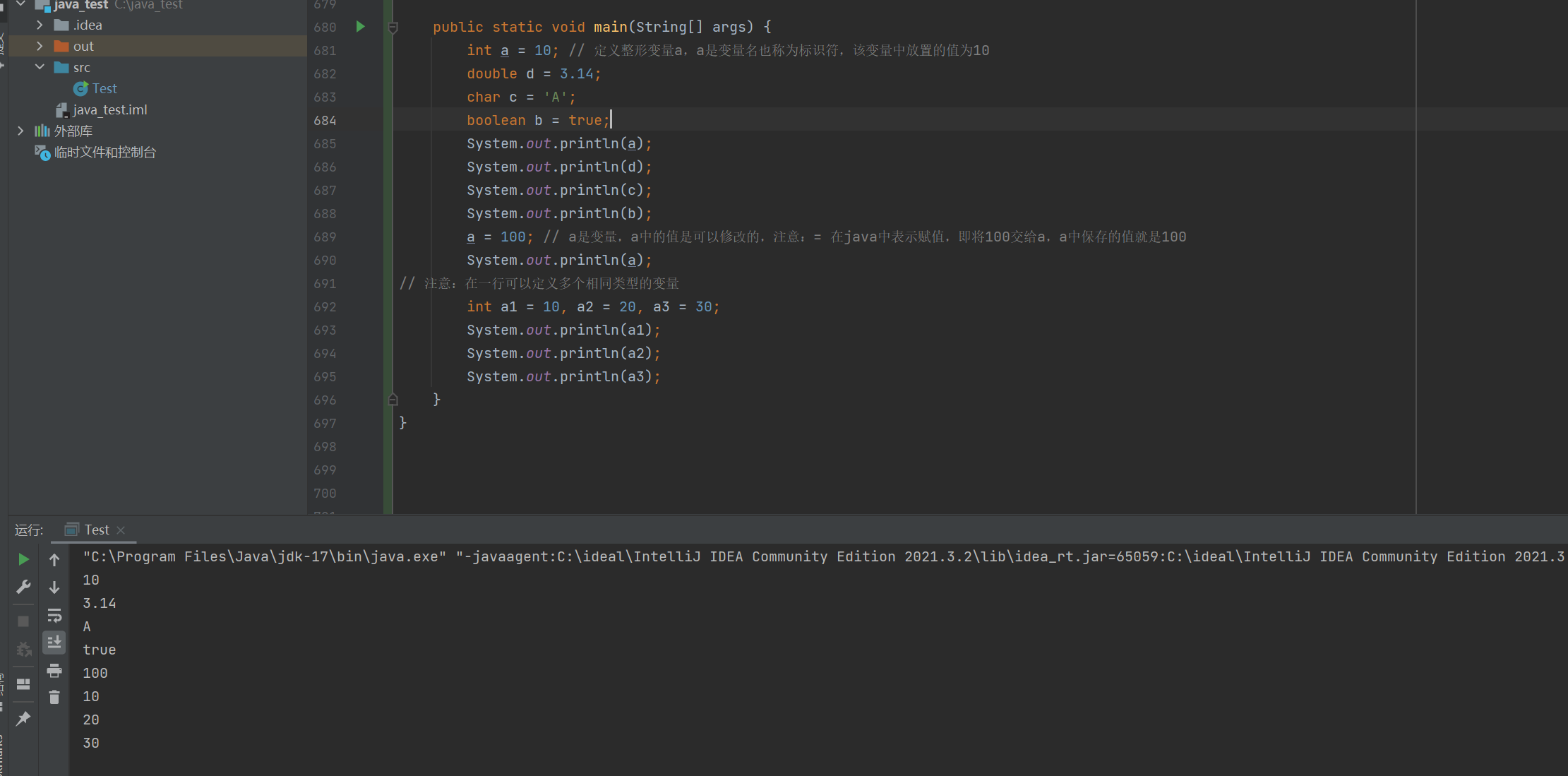The width and height of the screenshot is (1568, 776).
Task: Click the java.exe command line in console
Action: tap(823, 556)
